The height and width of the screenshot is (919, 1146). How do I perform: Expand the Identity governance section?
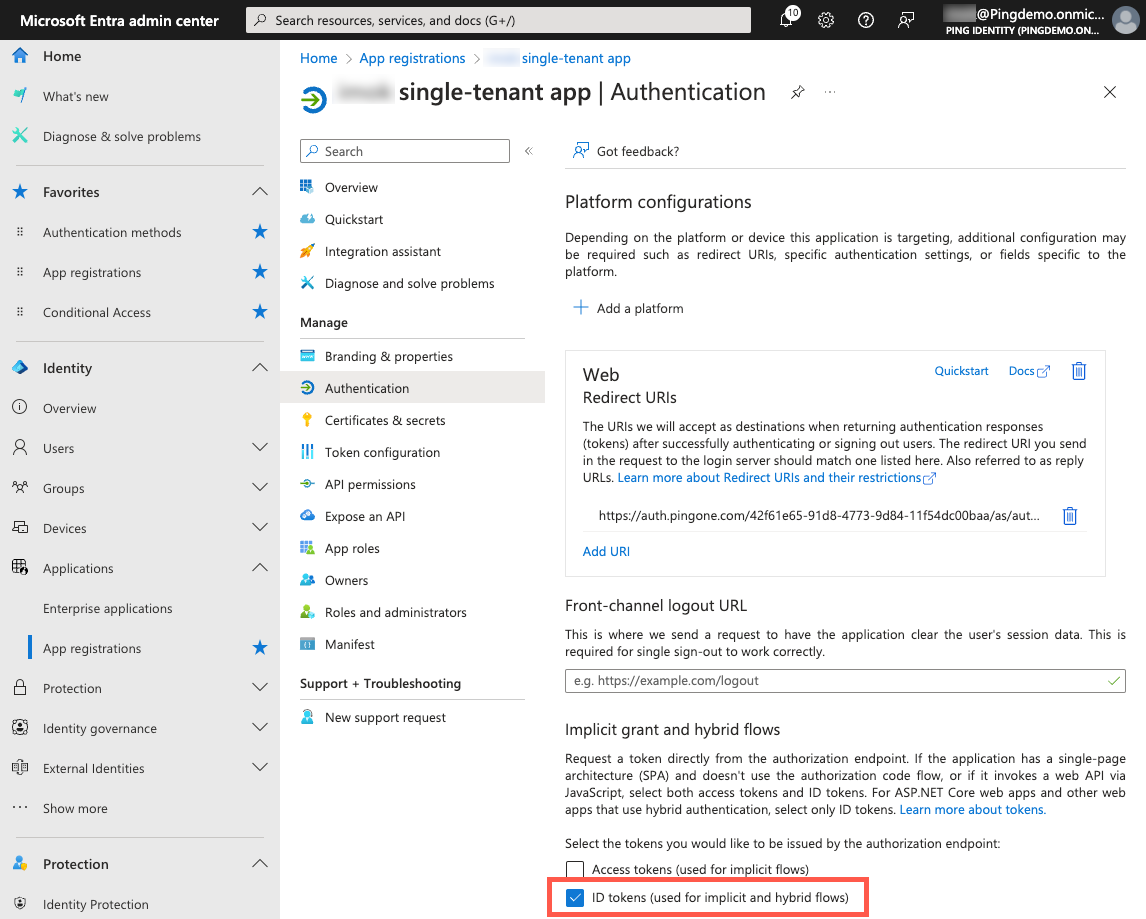pyautogui.click(x=259, y=728)
